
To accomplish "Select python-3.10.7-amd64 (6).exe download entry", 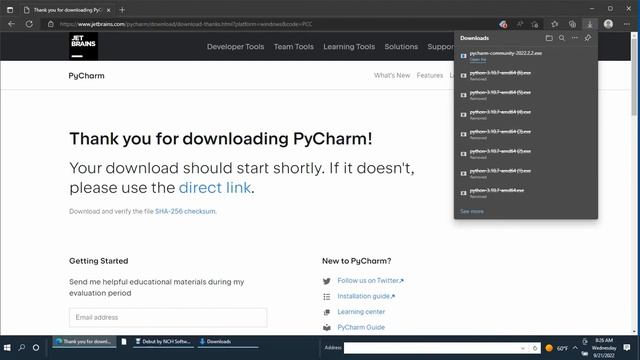I will pyautogui.click(x=526, y=76).
